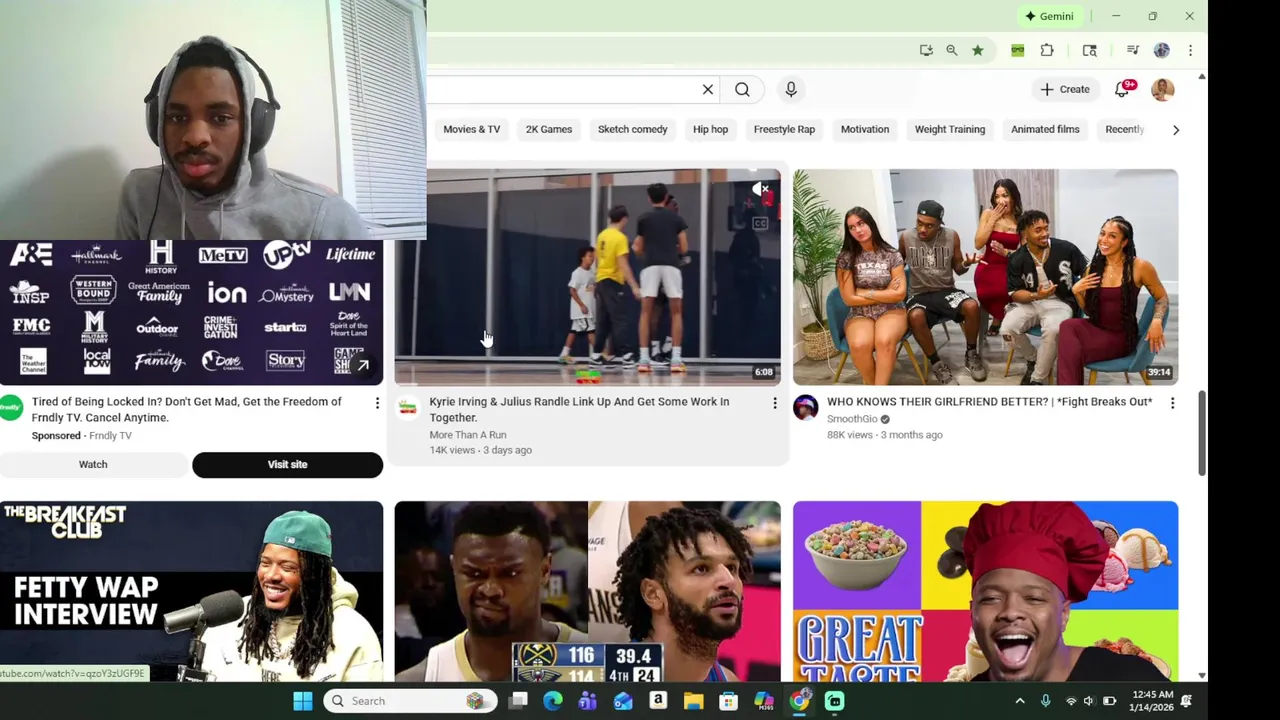1280x720 pixels.
Task: Select the Freestyle Rap filter chip
Action: pyautogui.click(x=784, y=129)
